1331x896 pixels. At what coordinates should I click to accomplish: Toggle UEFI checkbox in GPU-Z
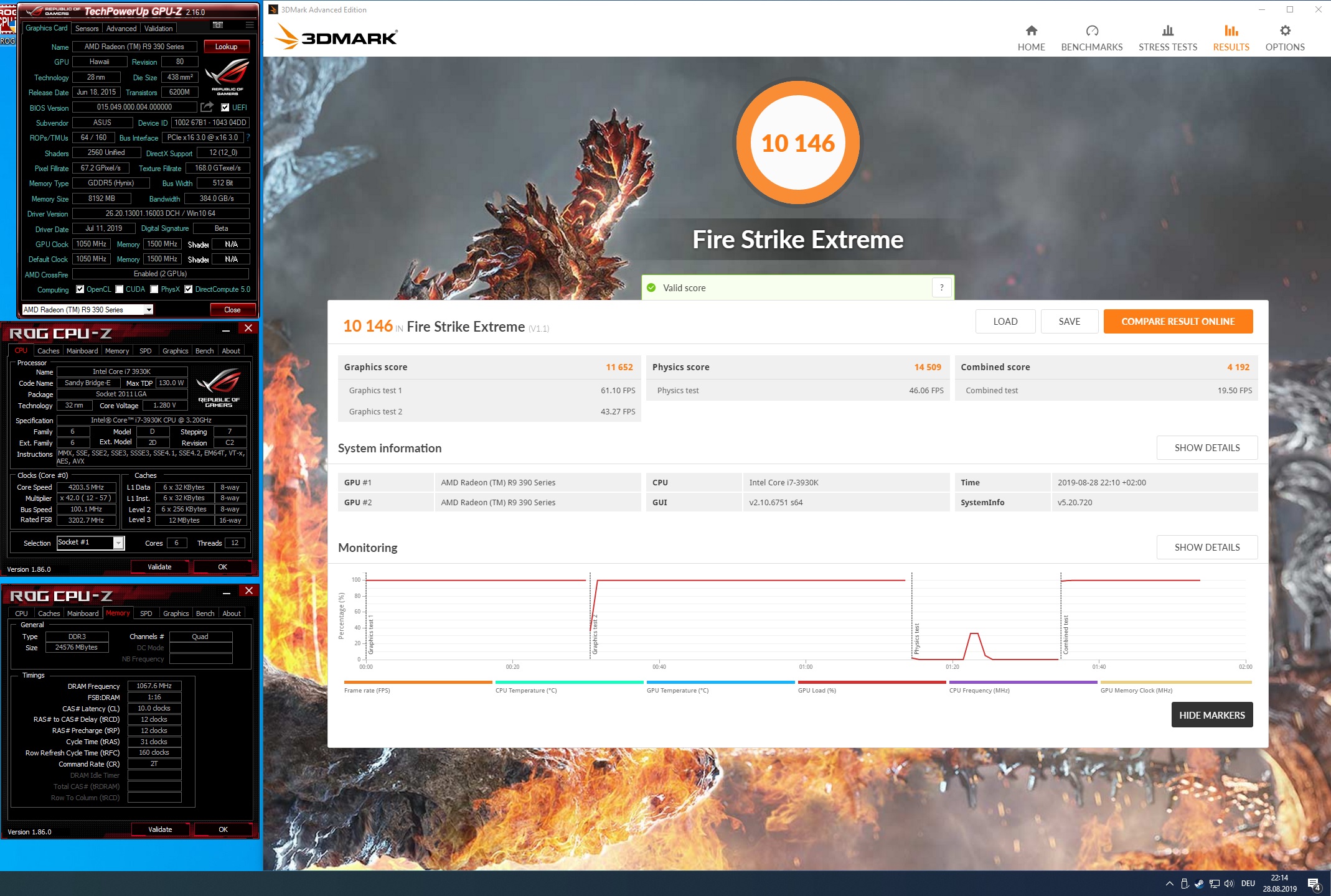coord(225,107)
